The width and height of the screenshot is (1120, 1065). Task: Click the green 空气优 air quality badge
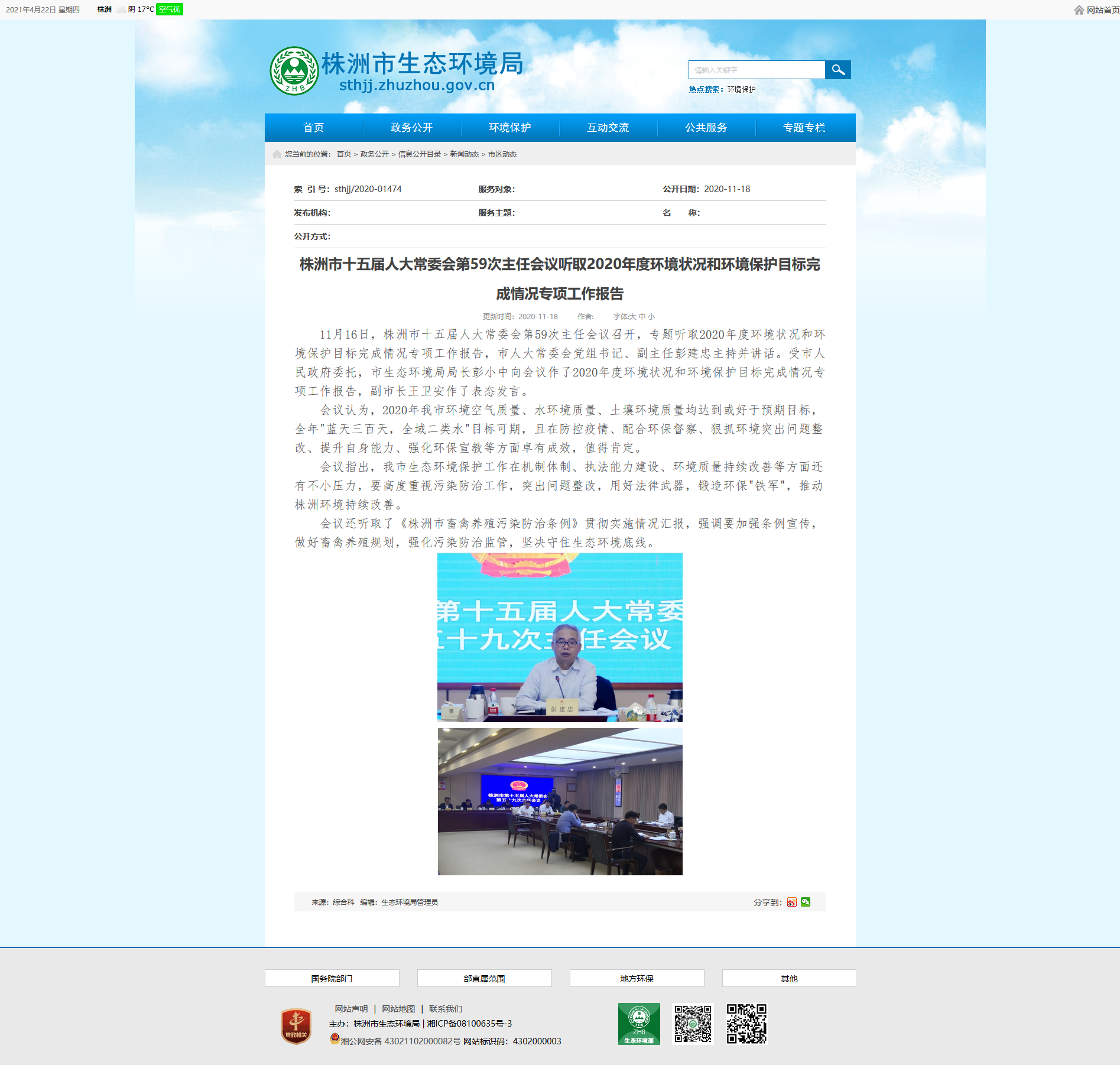[170, 9]
